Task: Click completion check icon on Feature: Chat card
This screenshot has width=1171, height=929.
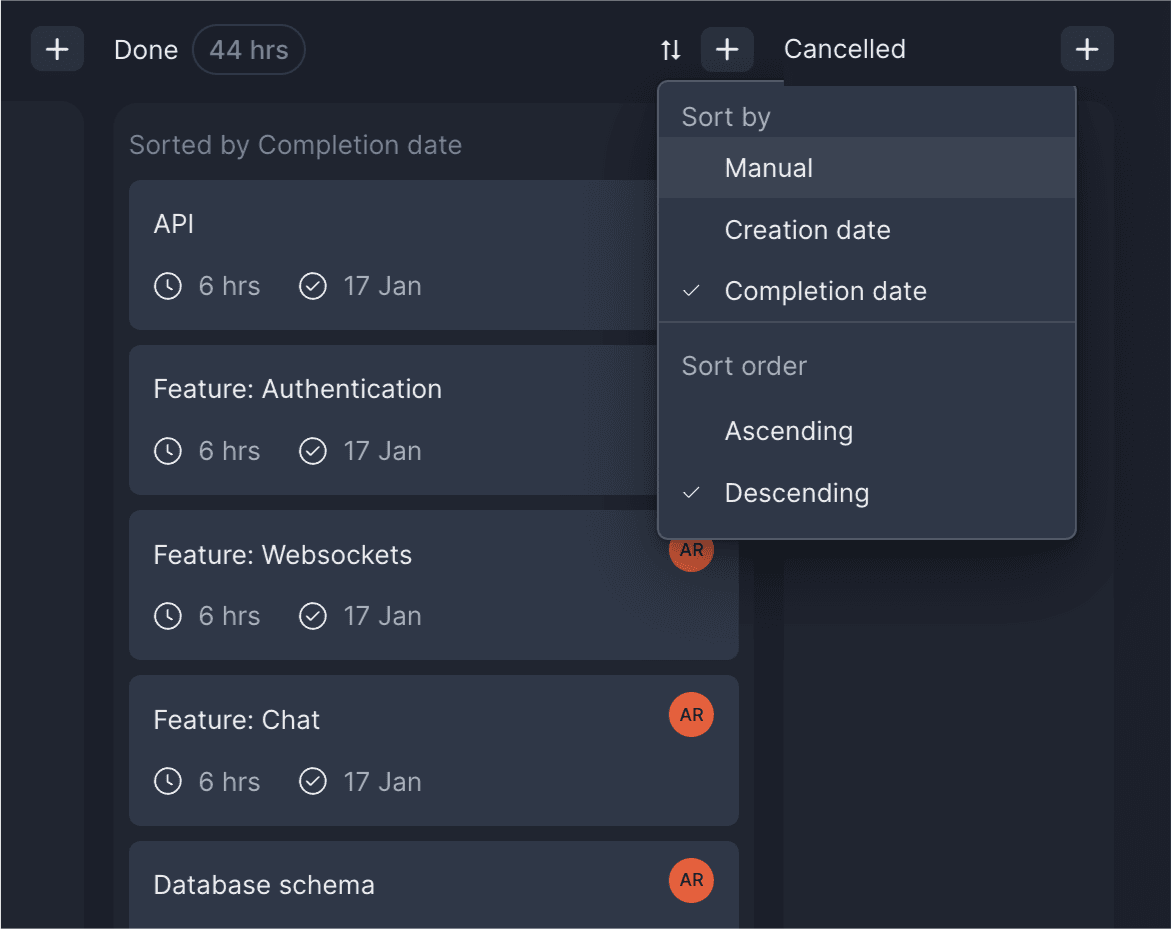Action: [313, 782]
